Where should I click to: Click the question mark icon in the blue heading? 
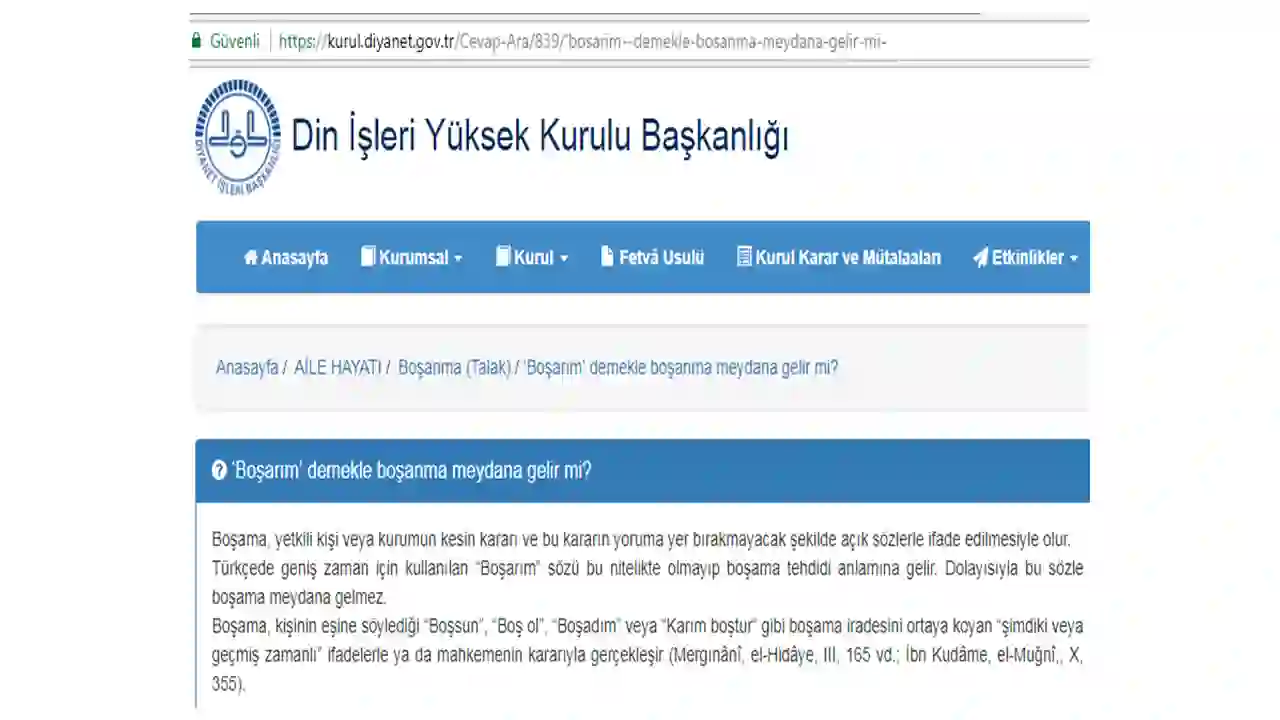(219, 470)
